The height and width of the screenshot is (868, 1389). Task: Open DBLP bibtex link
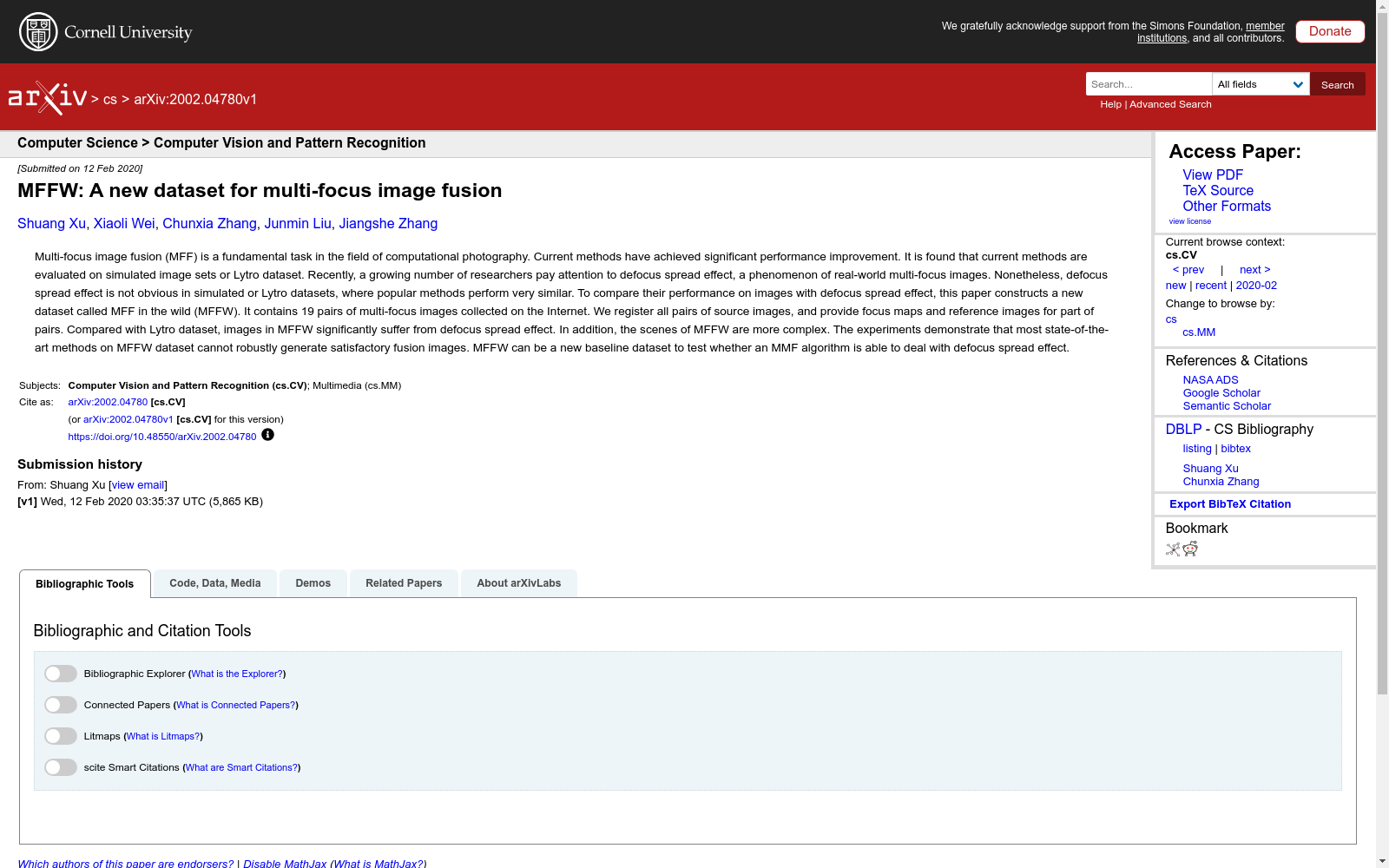pos(1236,449)
